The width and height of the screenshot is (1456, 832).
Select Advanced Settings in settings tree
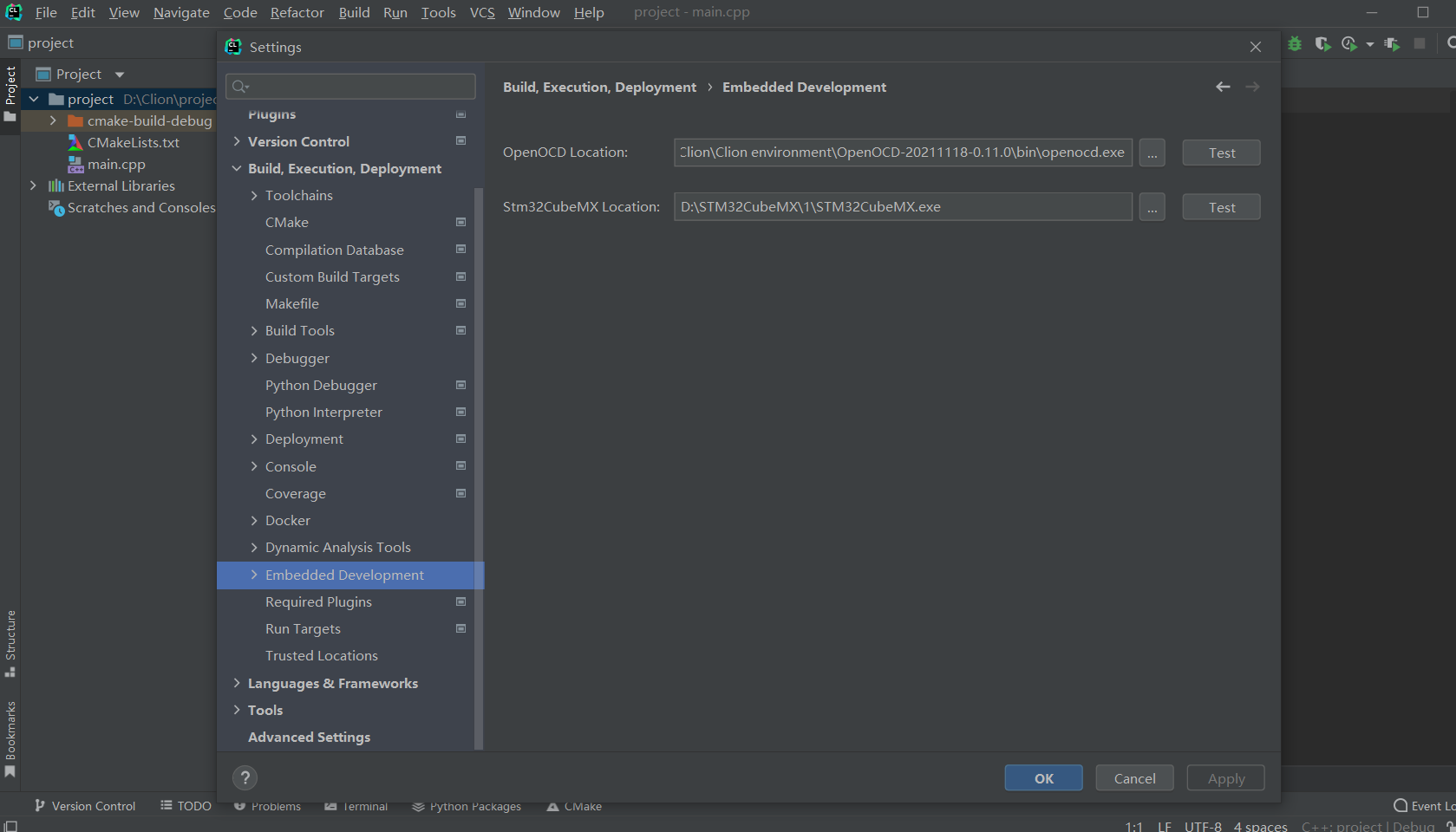[309, 737]
